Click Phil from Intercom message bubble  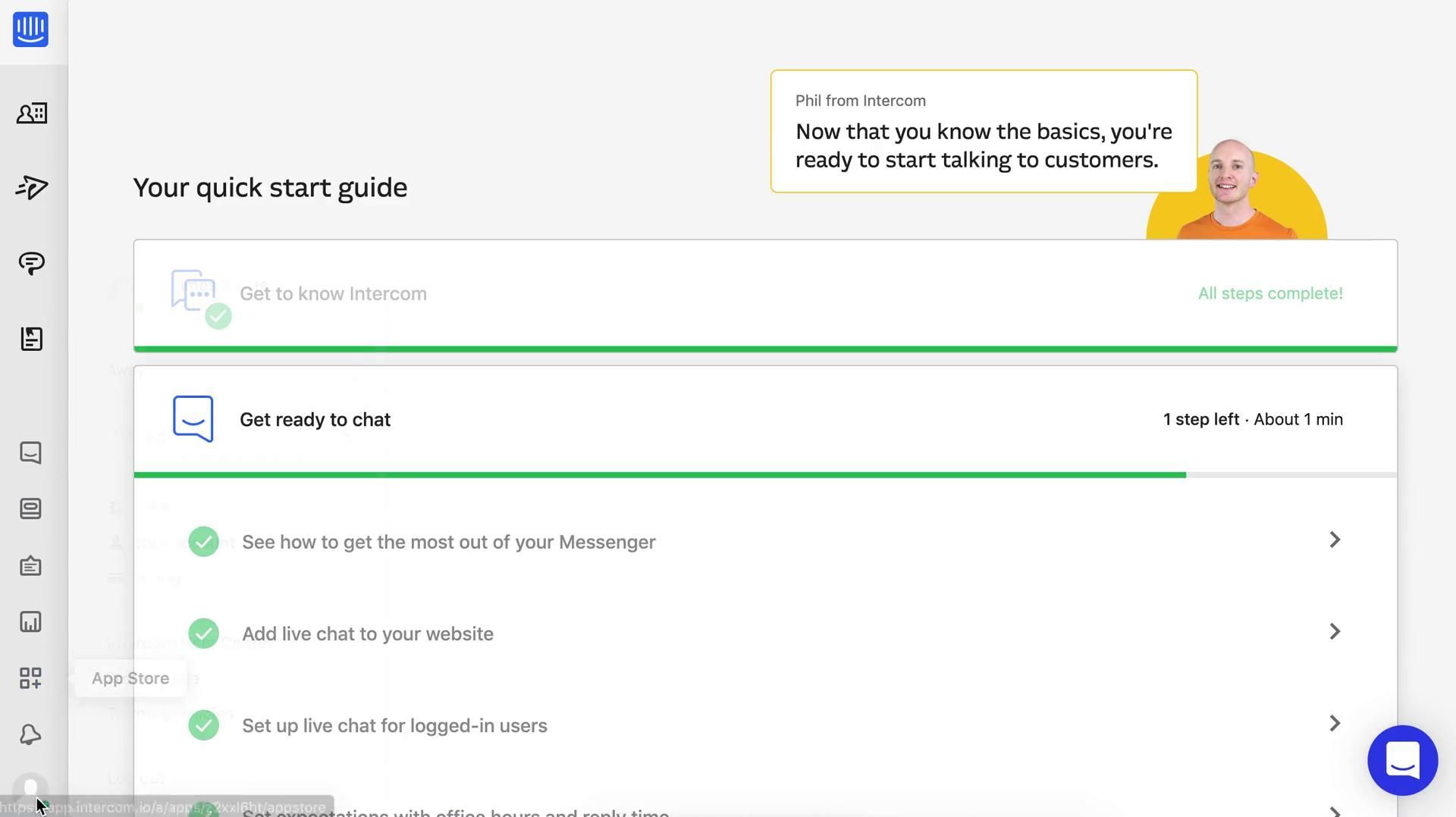click(x=983, y=132)
